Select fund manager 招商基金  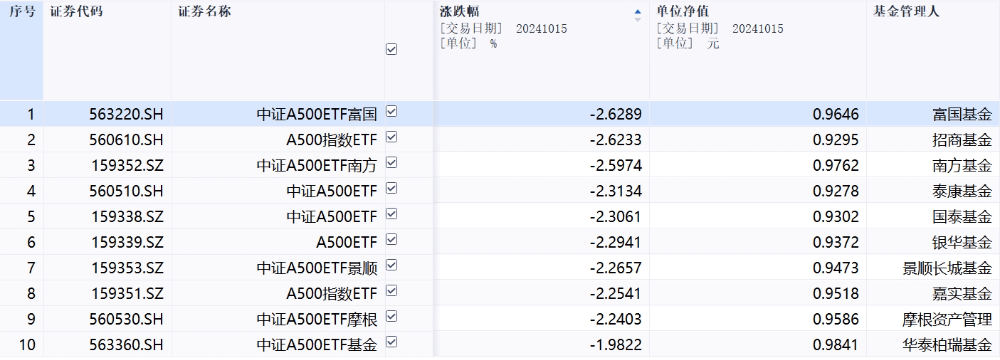point(962,140)
